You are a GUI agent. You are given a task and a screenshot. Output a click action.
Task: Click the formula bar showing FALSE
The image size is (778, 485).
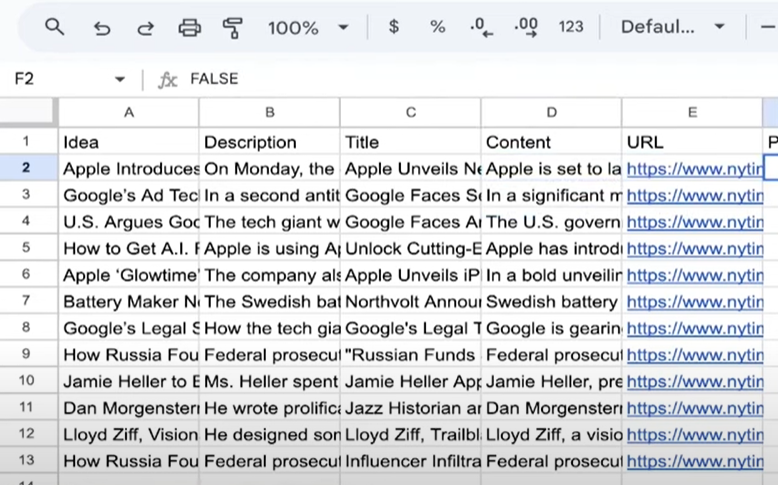450,79
